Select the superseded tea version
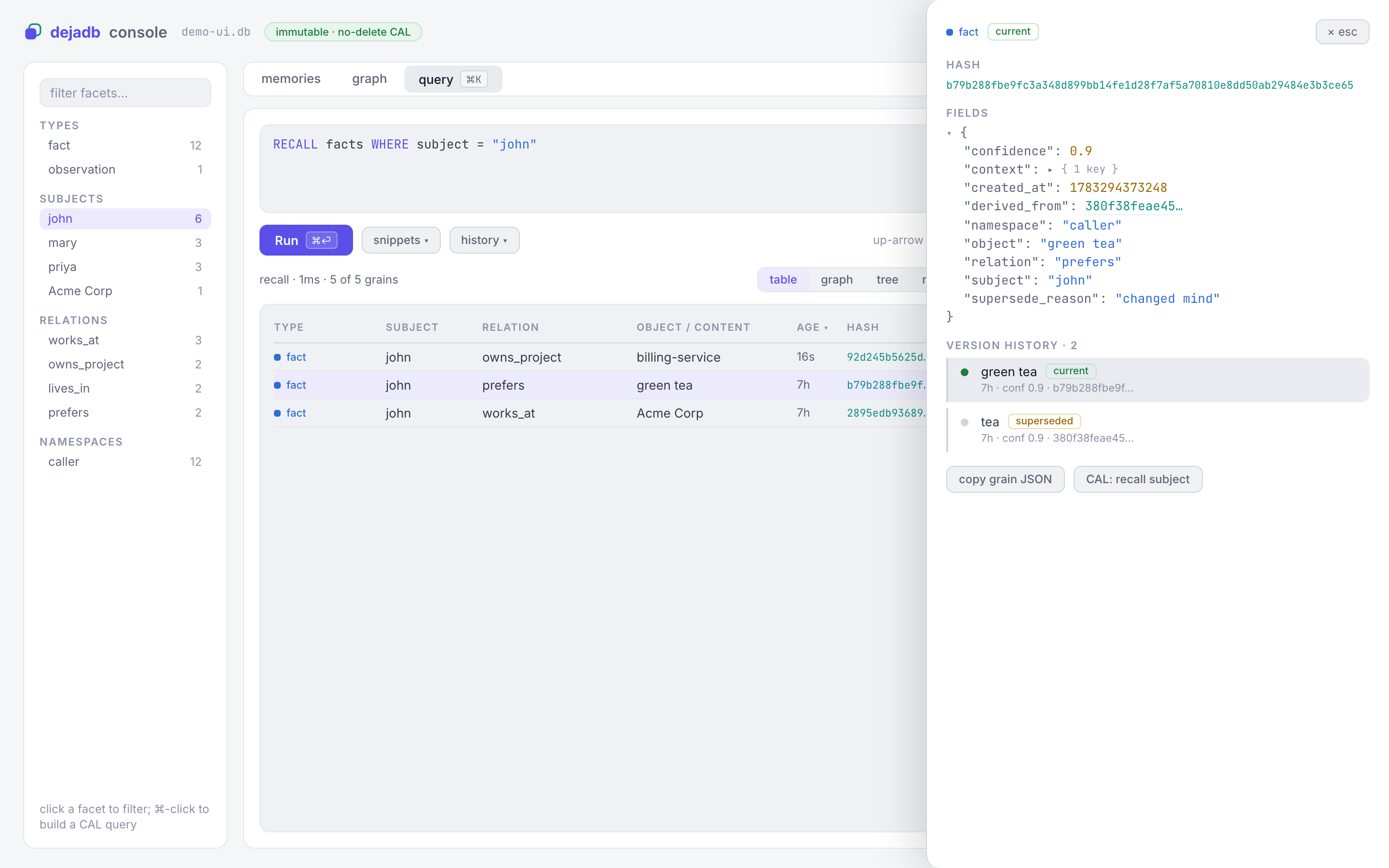The image size is (1389, 868). click(x=1157, y=429)
